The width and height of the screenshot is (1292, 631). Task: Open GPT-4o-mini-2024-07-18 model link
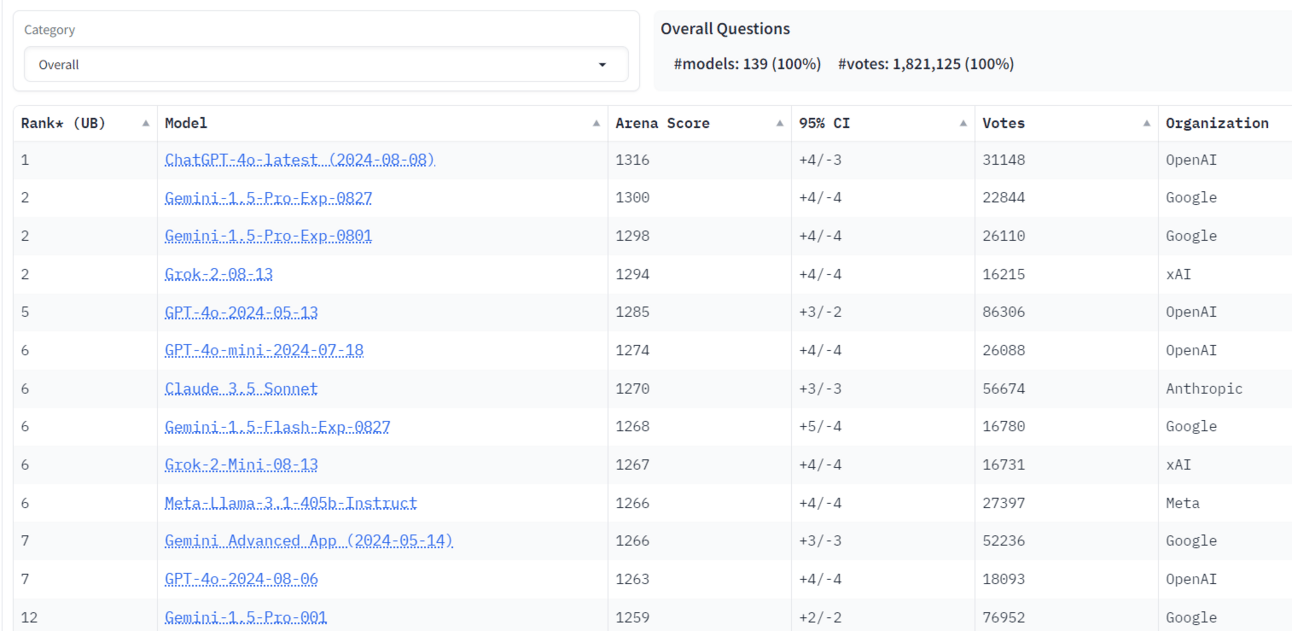pos(264,350)
